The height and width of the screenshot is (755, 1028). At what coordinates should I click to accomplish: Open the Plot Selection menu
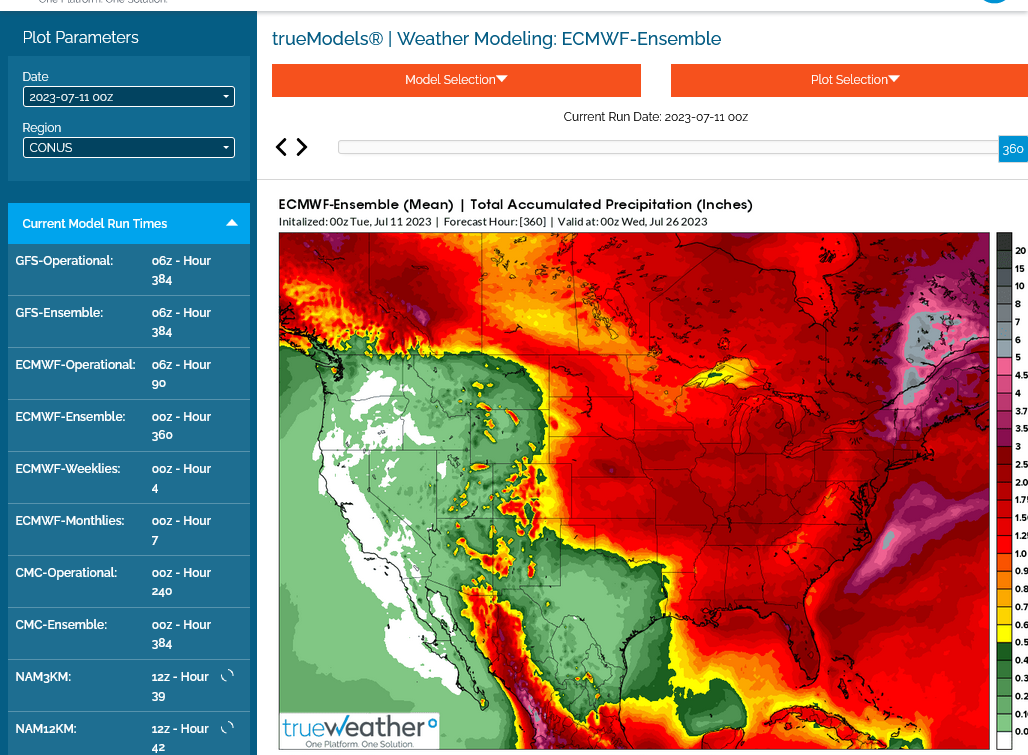[x=849, y=80]
